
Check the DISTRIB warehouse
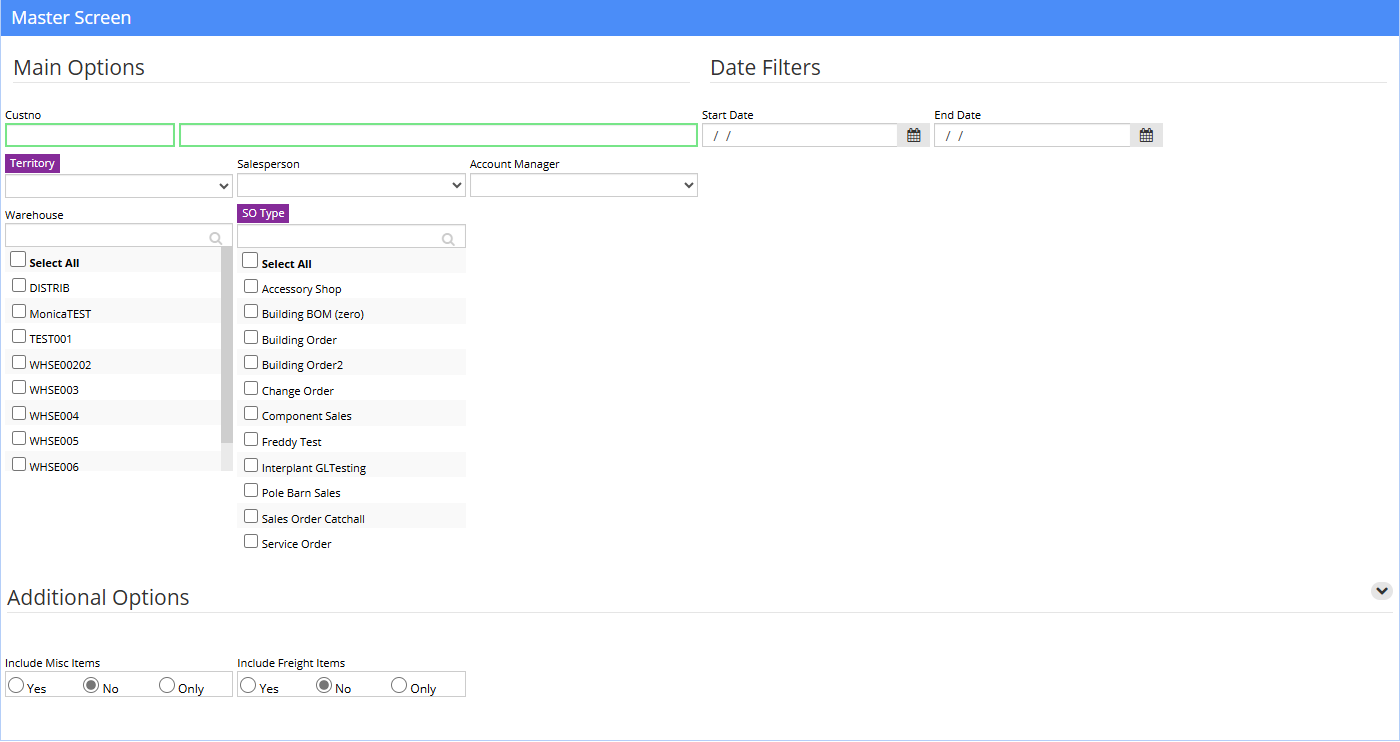[19, 285]
